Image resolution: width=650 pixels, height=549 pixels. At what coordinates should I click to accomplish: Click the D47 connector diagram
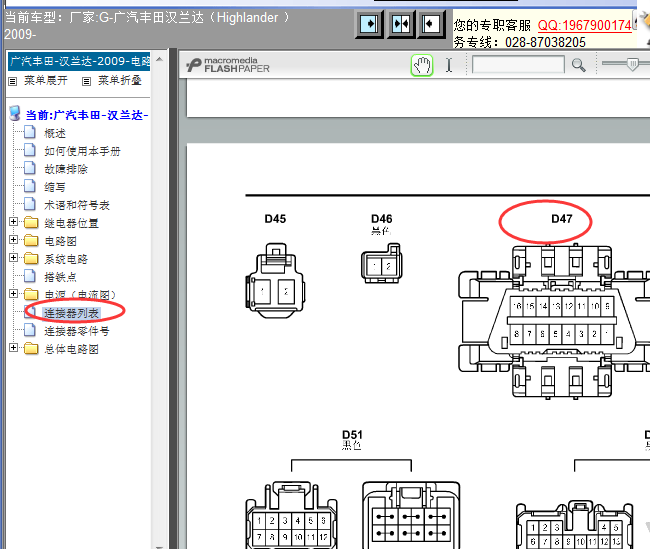coord(555,322)
